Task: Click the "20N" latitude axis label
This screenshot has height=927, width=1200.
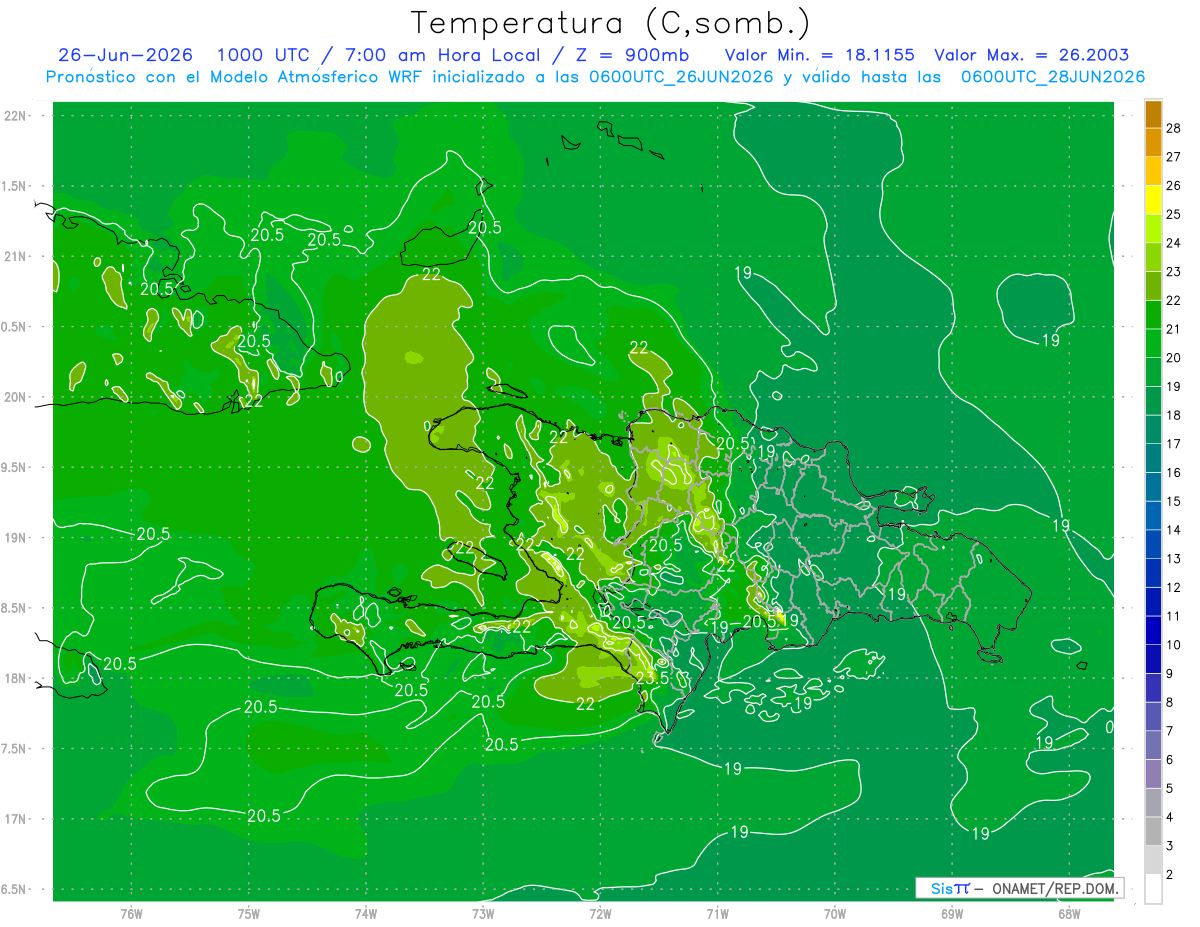Action: pyautogui.click(x=14, y=397)
